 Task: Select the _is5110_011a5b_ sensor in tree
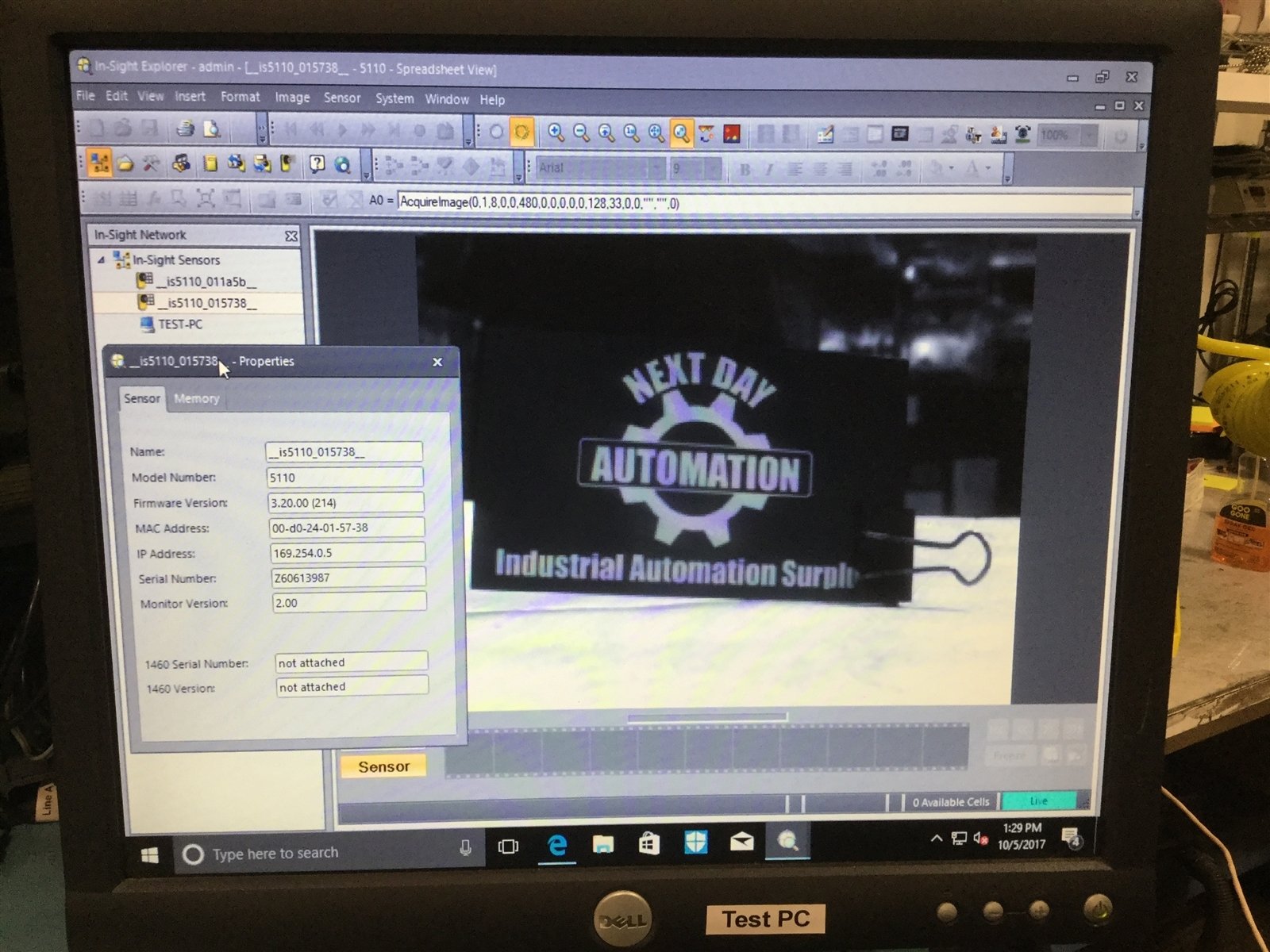point(206,281)
